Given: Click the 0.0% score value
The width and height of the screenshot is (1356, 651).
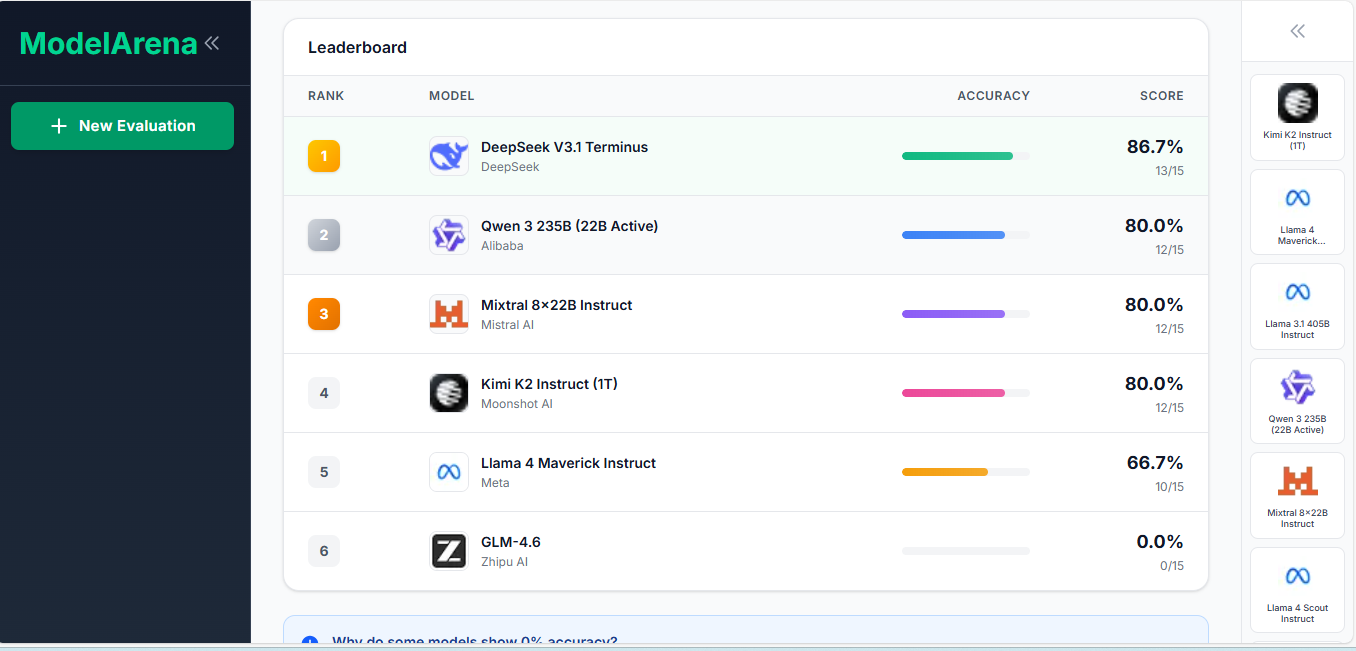Looking at the screenshot, I should click(1160, 542).
